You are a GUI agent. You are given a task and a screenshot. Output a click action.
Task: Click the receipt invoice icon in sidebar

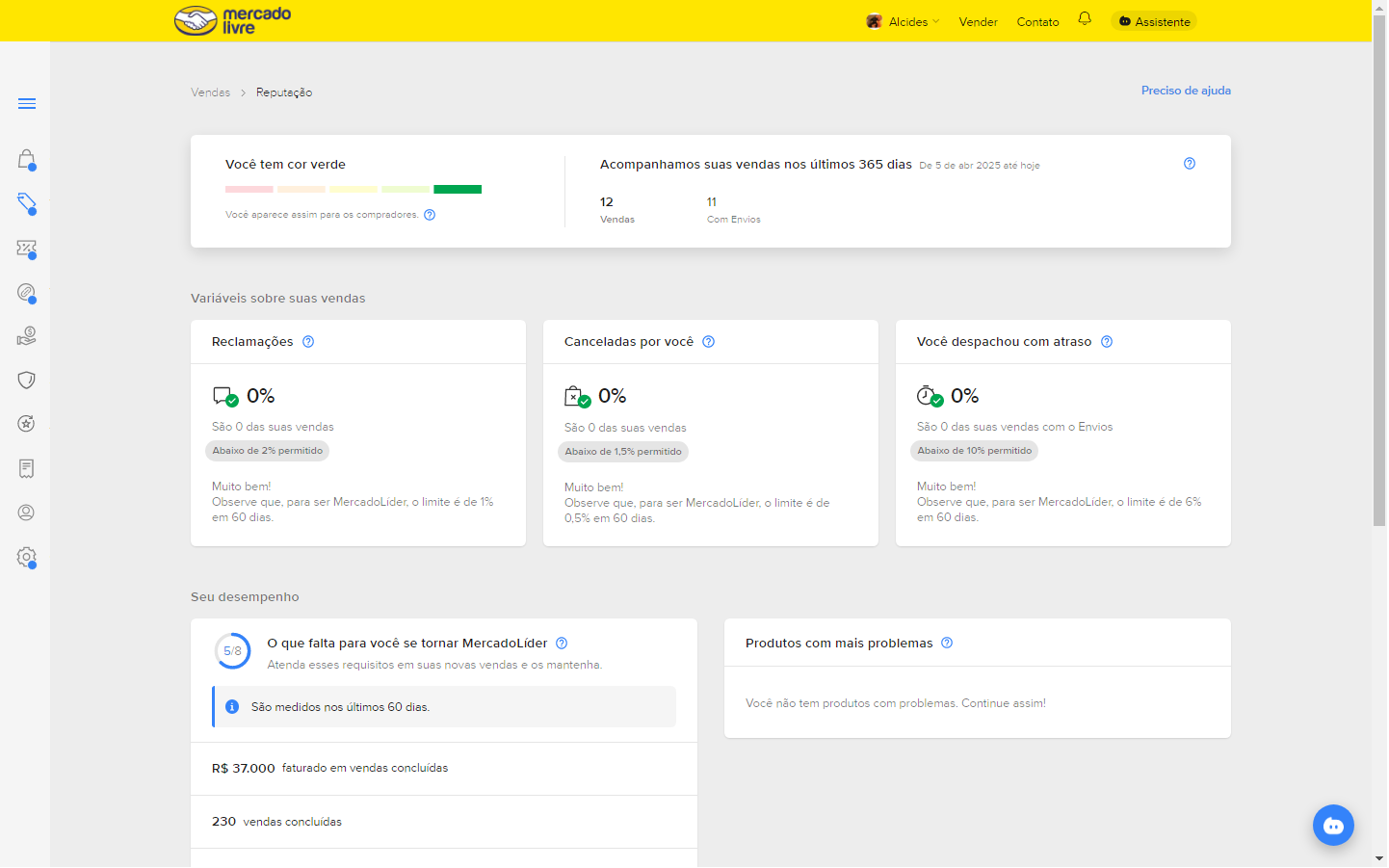click(27, 468)
